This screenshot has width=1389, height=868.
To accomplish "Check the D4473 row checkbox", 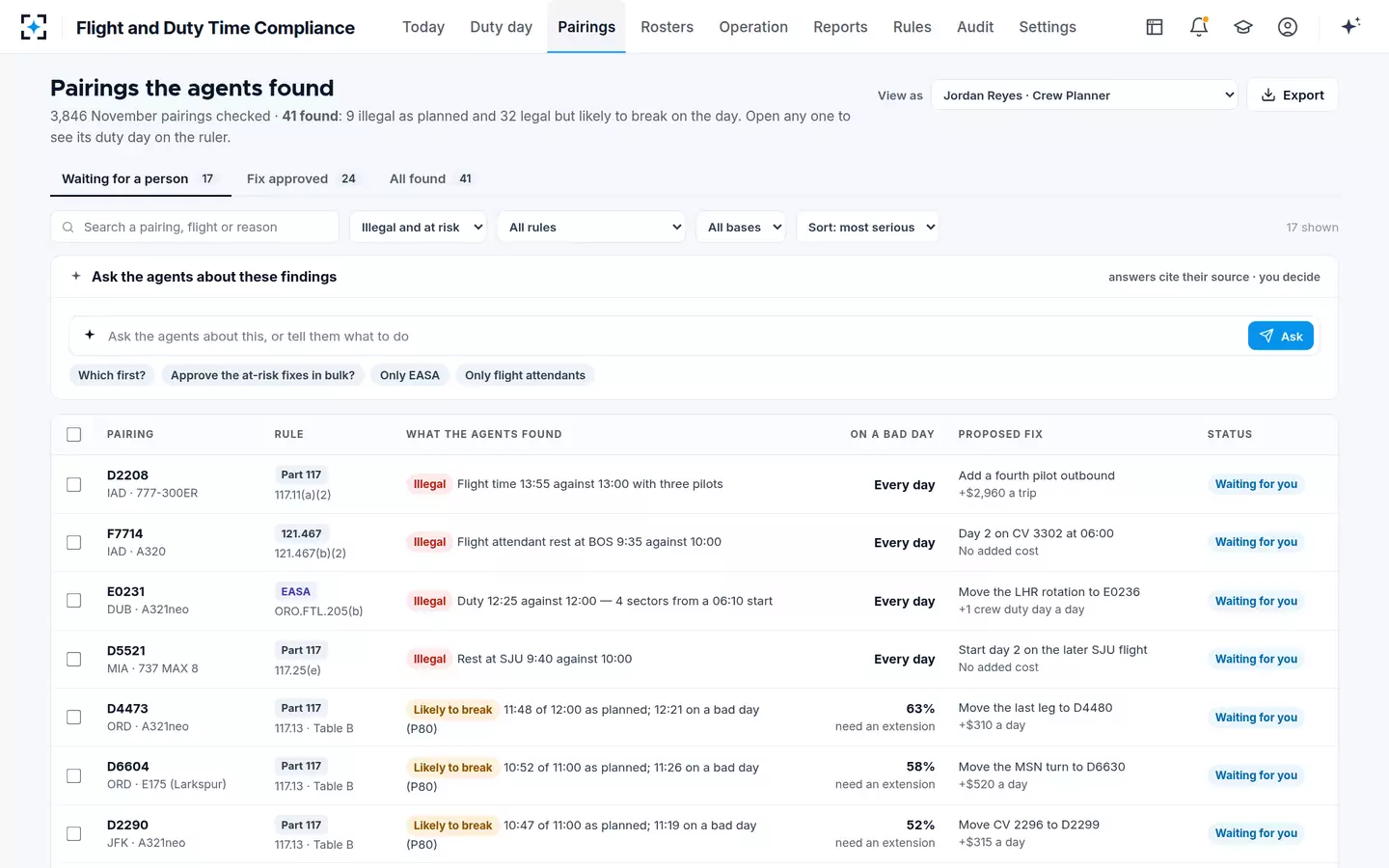I will (74, 718).
